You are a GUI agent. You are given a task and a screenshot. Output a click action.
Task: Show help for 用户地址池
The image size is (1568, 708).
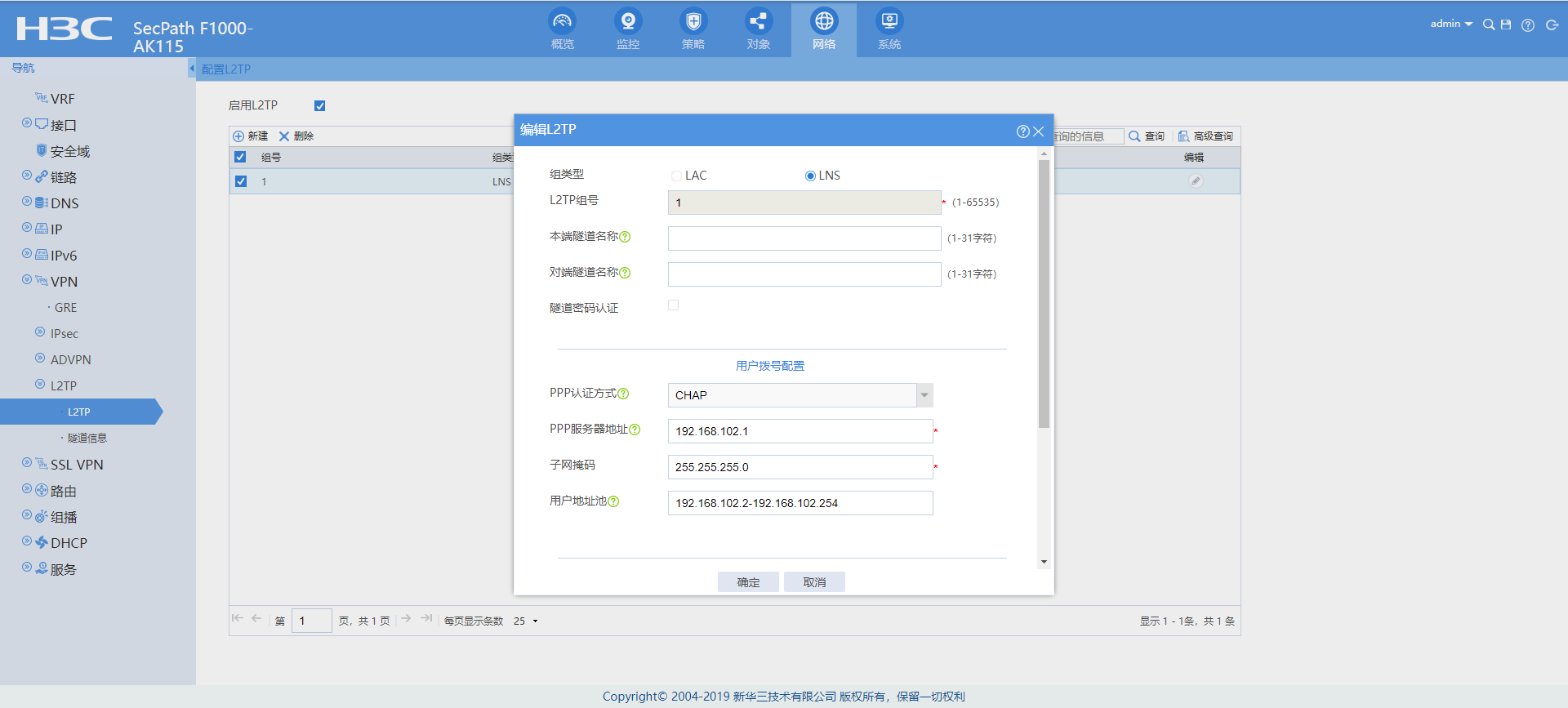(x=613, y=501)
